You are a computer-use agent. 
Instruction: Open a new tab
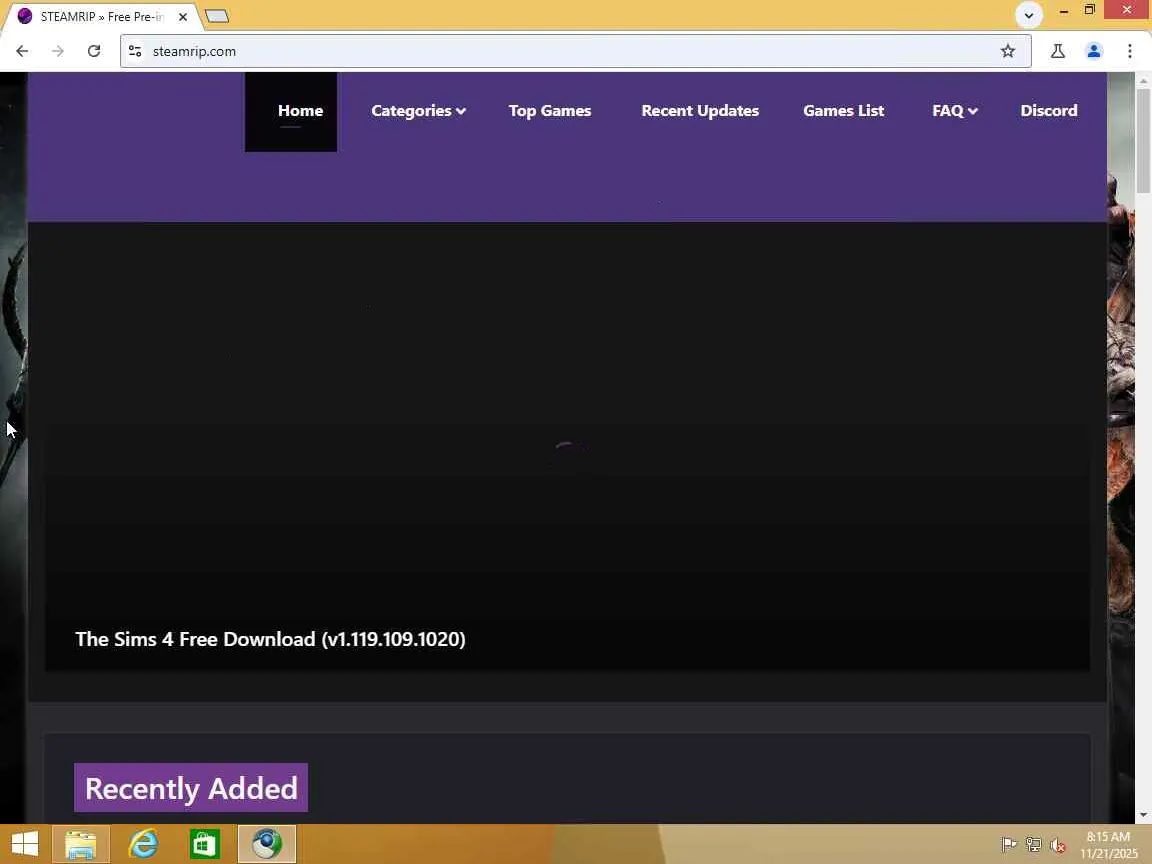pos(217,16)
